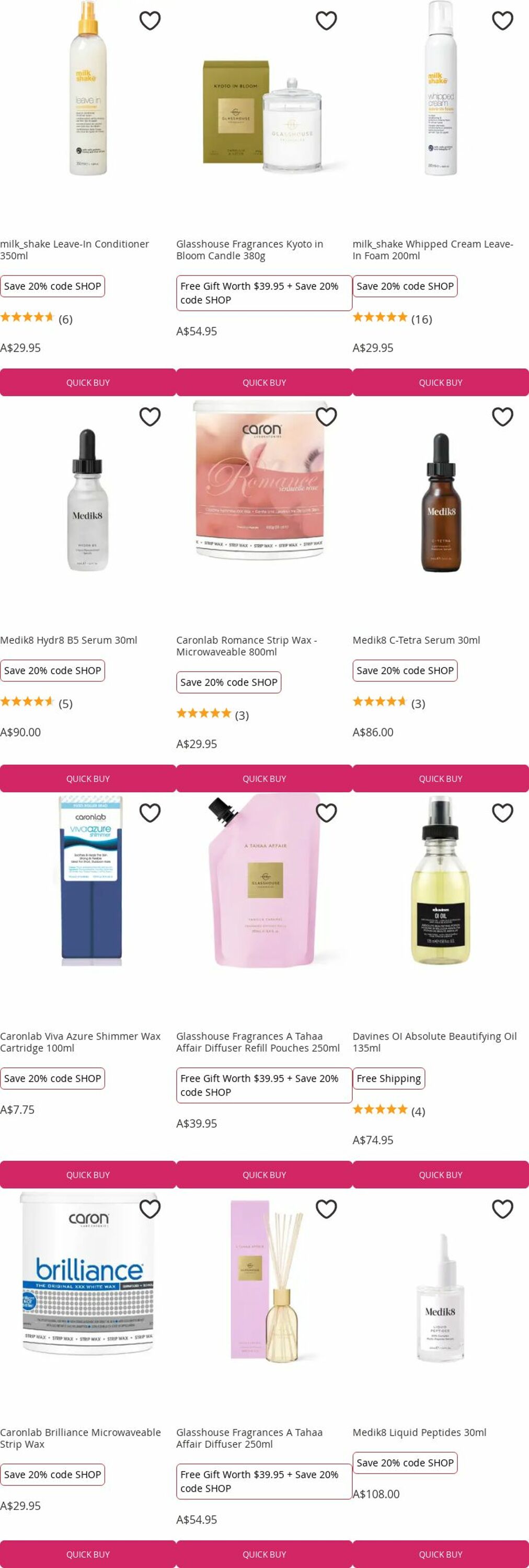
Task: Toggle wishlist heart on Caronlab Romance Strip Wax
Action: (x=326, y=417)
